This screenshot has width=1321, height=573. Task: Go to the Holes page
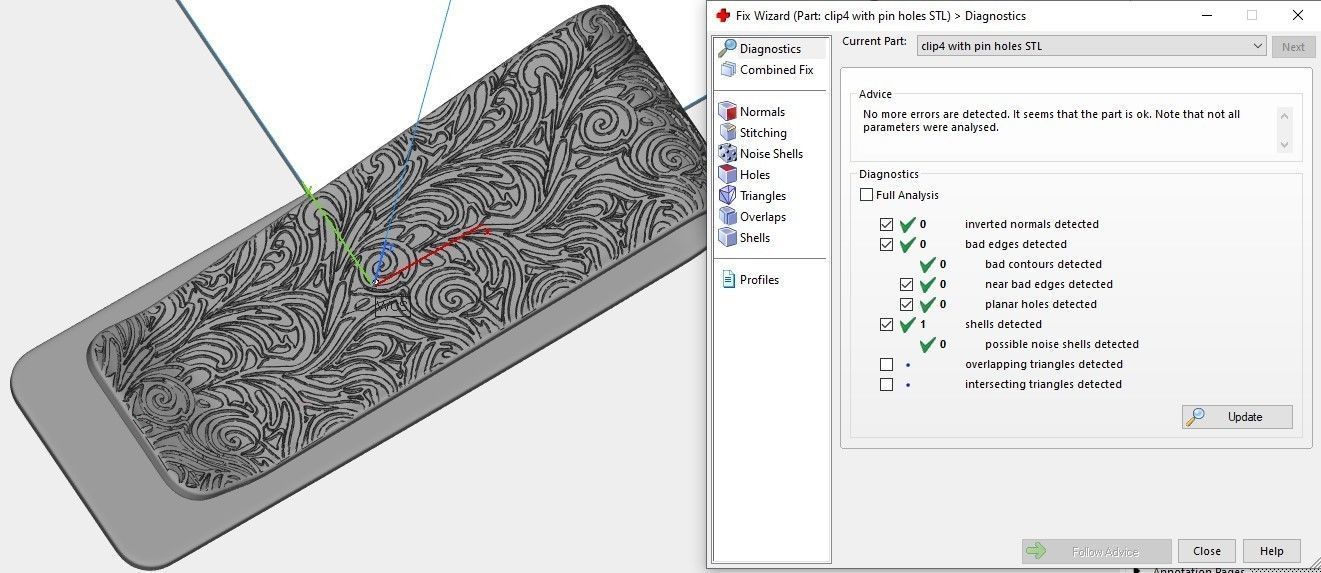[x=755, y=175]
